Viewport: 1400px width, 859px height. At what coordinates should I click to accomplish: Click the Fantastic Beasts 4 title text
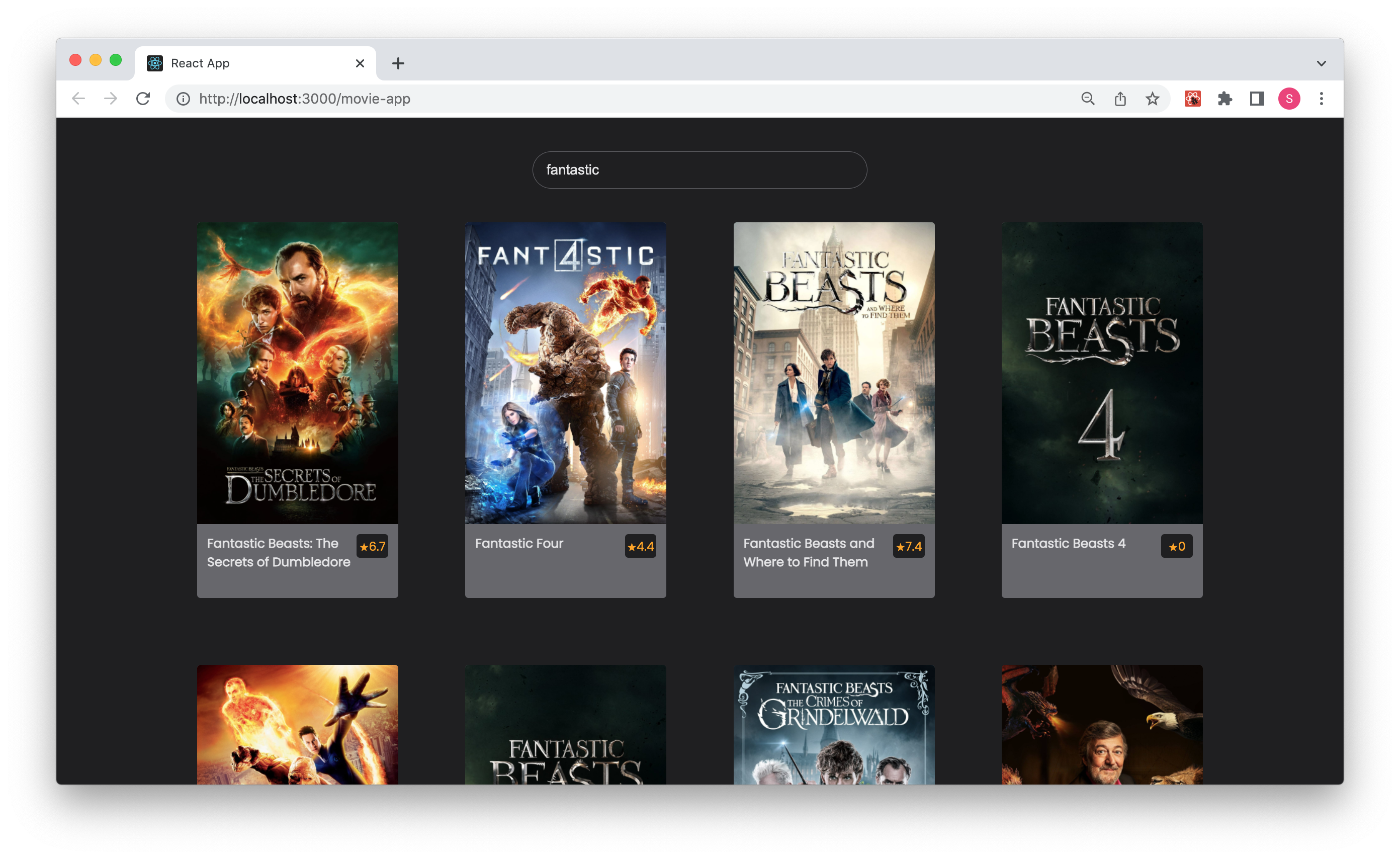point(1068,543)
